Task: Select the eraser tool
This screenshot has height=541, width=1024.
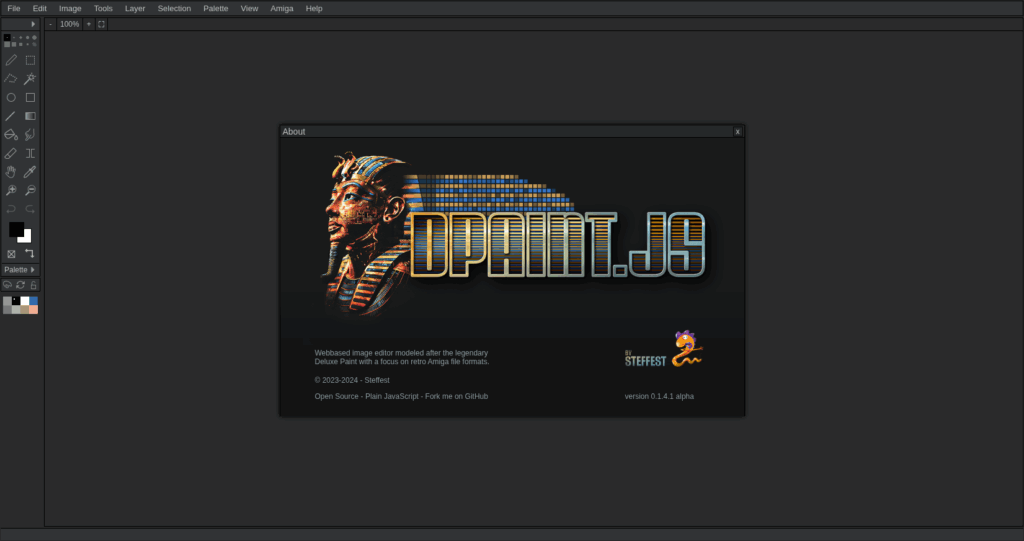Action: pos(11,153)
